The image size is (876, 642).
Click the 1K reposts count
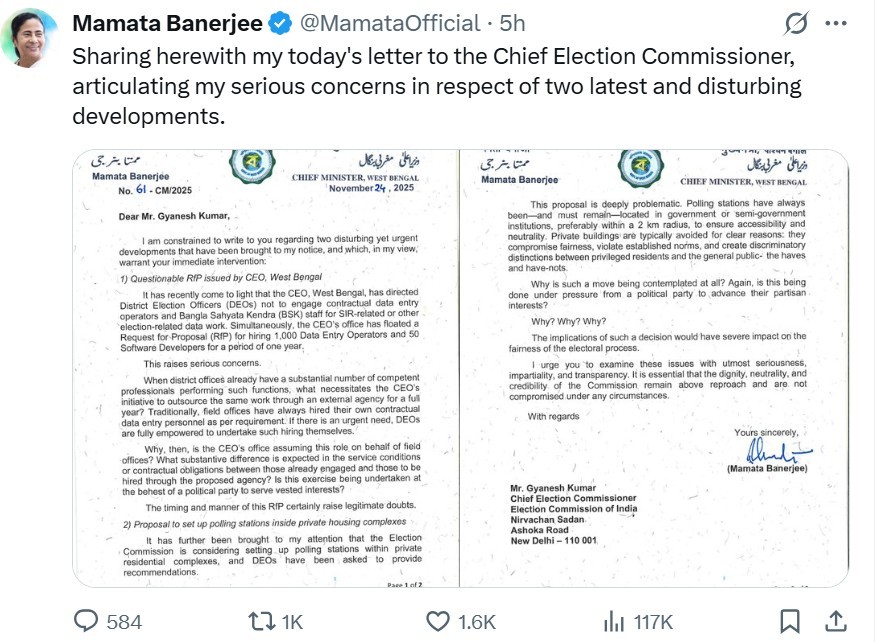[x=291, y=622]
